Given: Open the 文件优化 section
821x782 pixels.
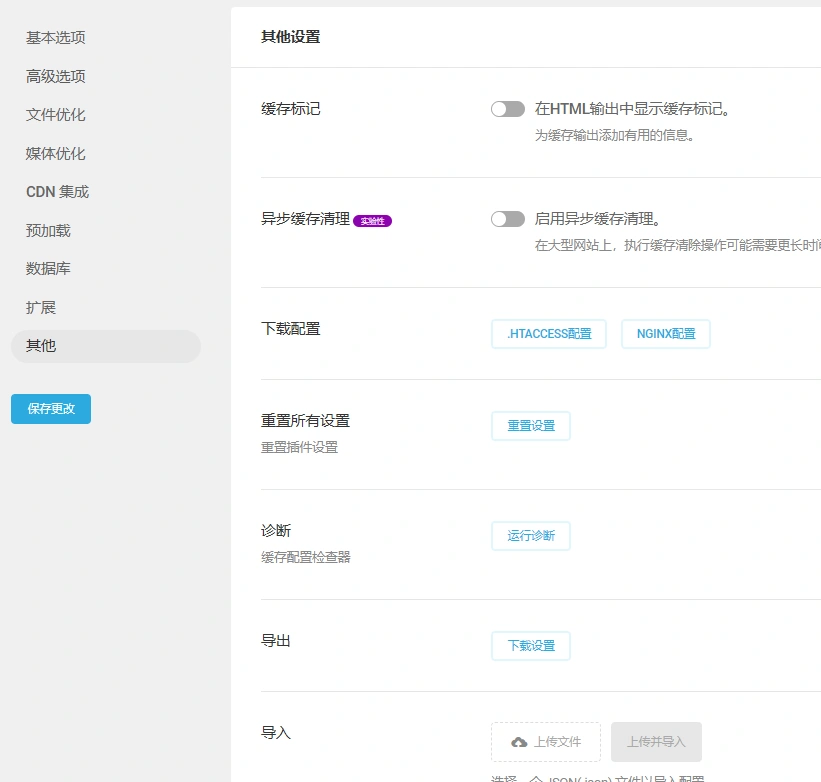Looking at the screenshot, I should coord(55,114).
